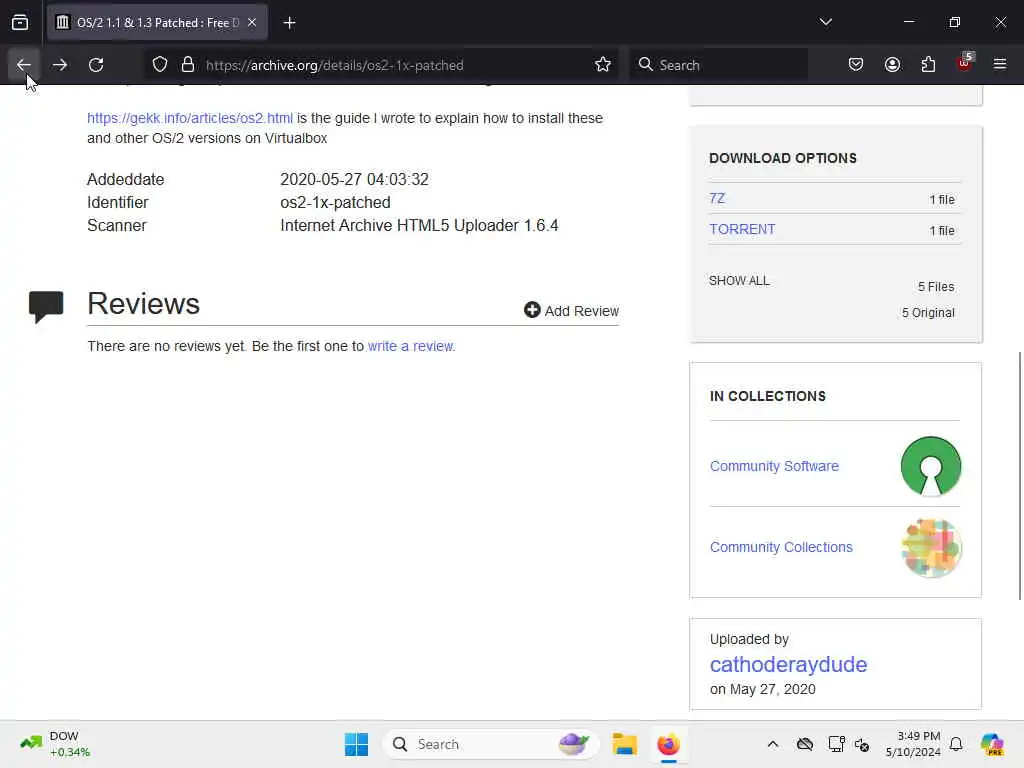The height and width of the screenshot is (768, 1024).
Task: Open the Firefox account icon
Action: tap(892, 65)
